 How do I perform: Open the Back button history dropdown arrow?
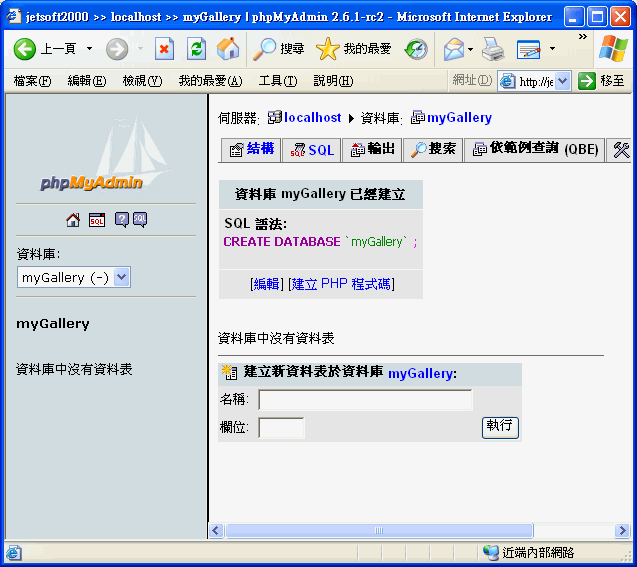89,49
